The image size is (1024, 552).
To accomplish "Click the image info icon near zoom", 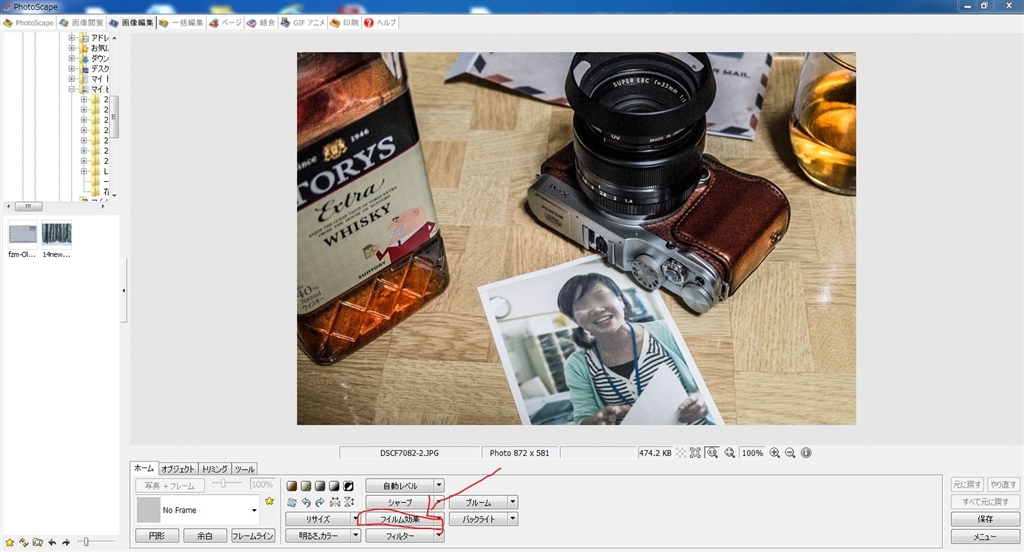I will coord(806,453).
